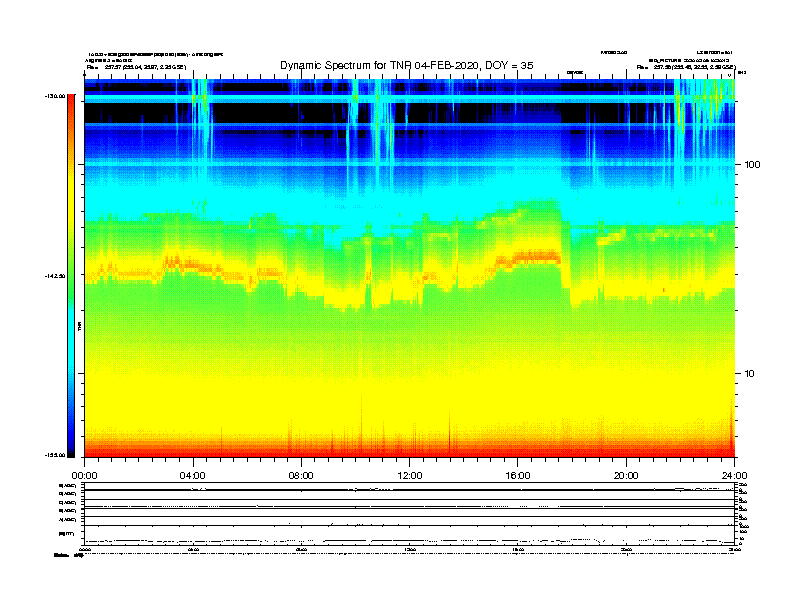
Task: Select the 12:00 time axis label
Action: [x=410, y=476]
